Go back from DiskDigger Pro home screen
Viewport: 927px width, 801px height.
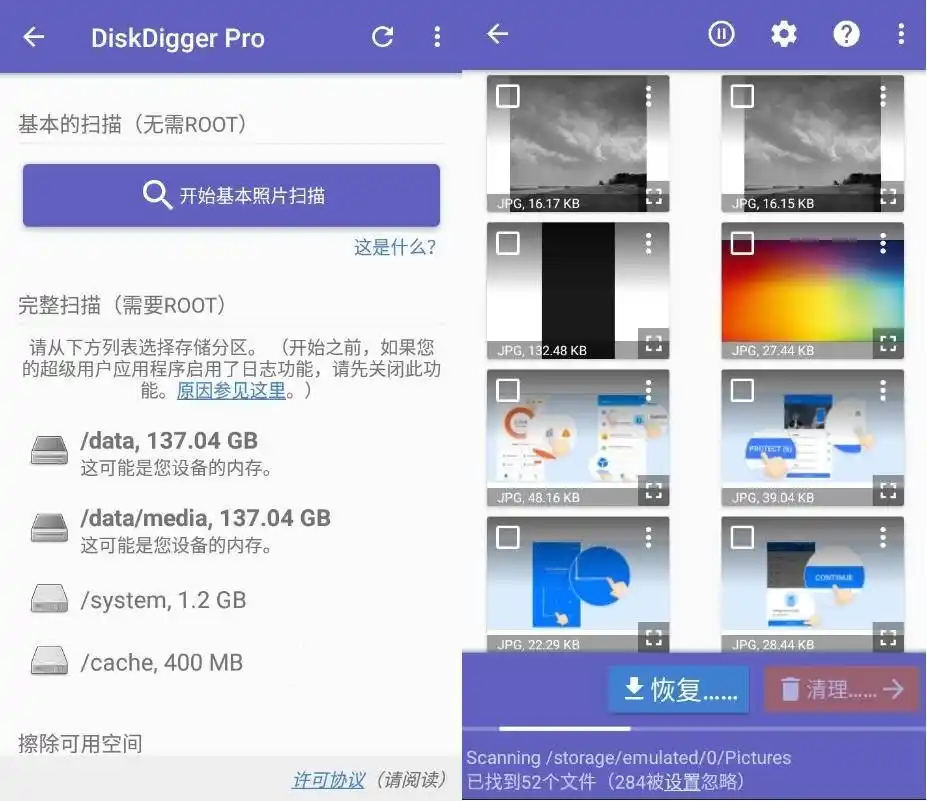pos(34,37)
